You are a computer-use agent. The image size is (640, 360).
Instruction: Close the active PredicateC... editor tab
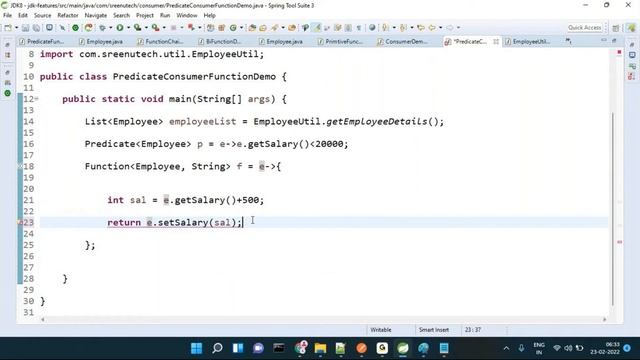[x=496, y=42]
